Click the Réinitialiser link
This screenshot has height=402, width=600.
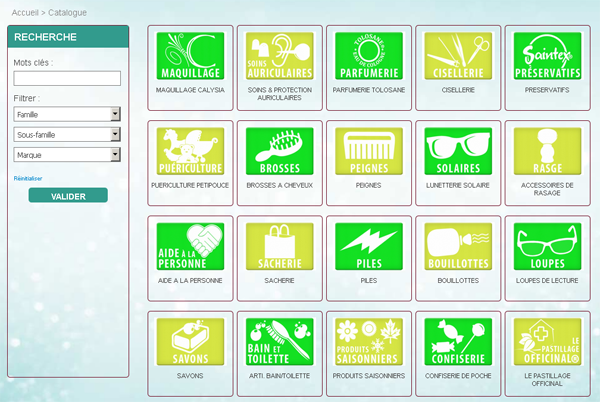[28, 178]
